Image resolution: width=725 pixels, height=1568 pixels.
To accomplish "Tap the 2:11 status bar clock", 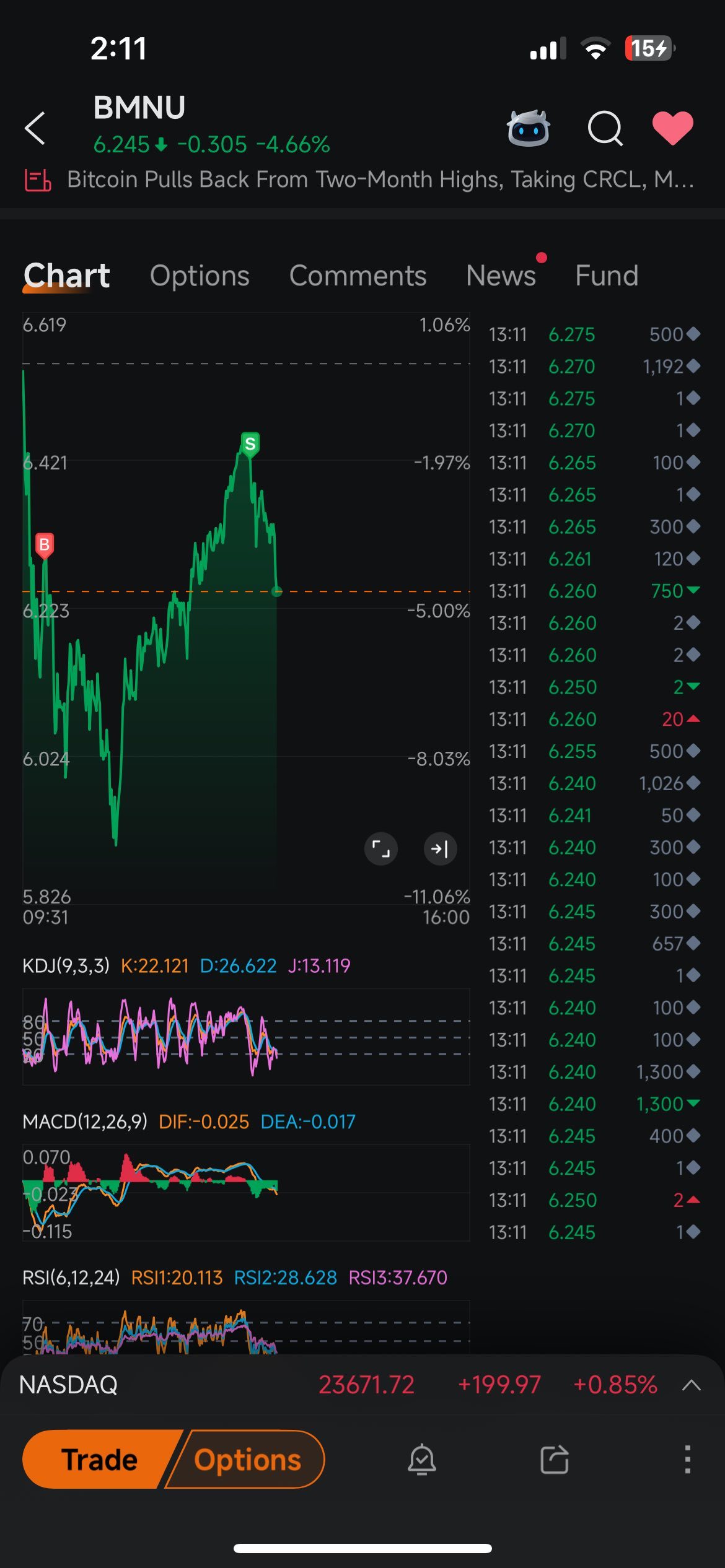I will click(118, 48).
